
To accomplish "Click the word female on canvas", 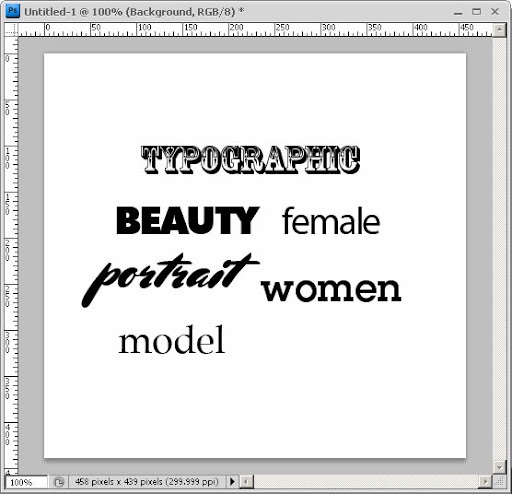I will click(x=331, y=221).
